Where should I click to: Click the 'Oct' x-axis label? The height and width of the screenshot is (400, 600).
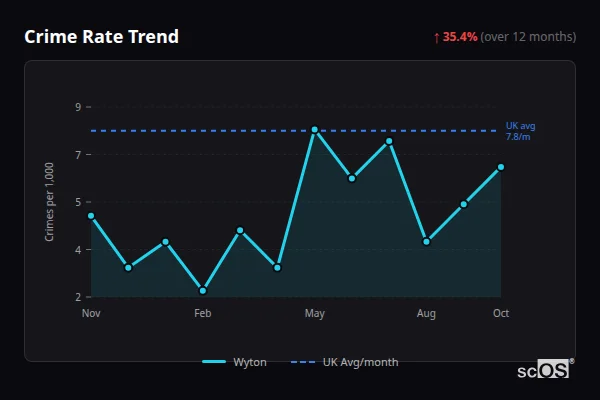[x=501, y=313]
